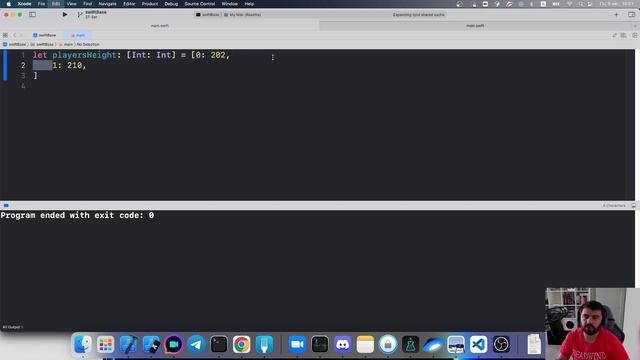
Task: Open Terminal from the dock
Action: coord(219,344)
